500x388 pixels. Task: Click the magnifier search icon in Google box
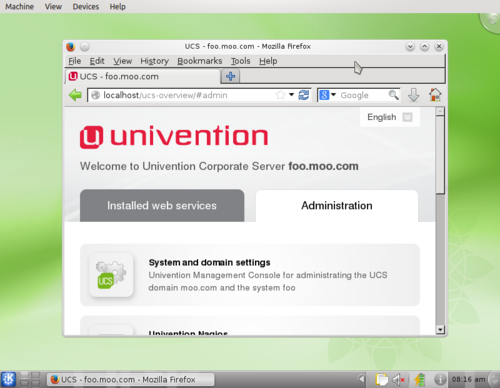[x=393, y=95]
